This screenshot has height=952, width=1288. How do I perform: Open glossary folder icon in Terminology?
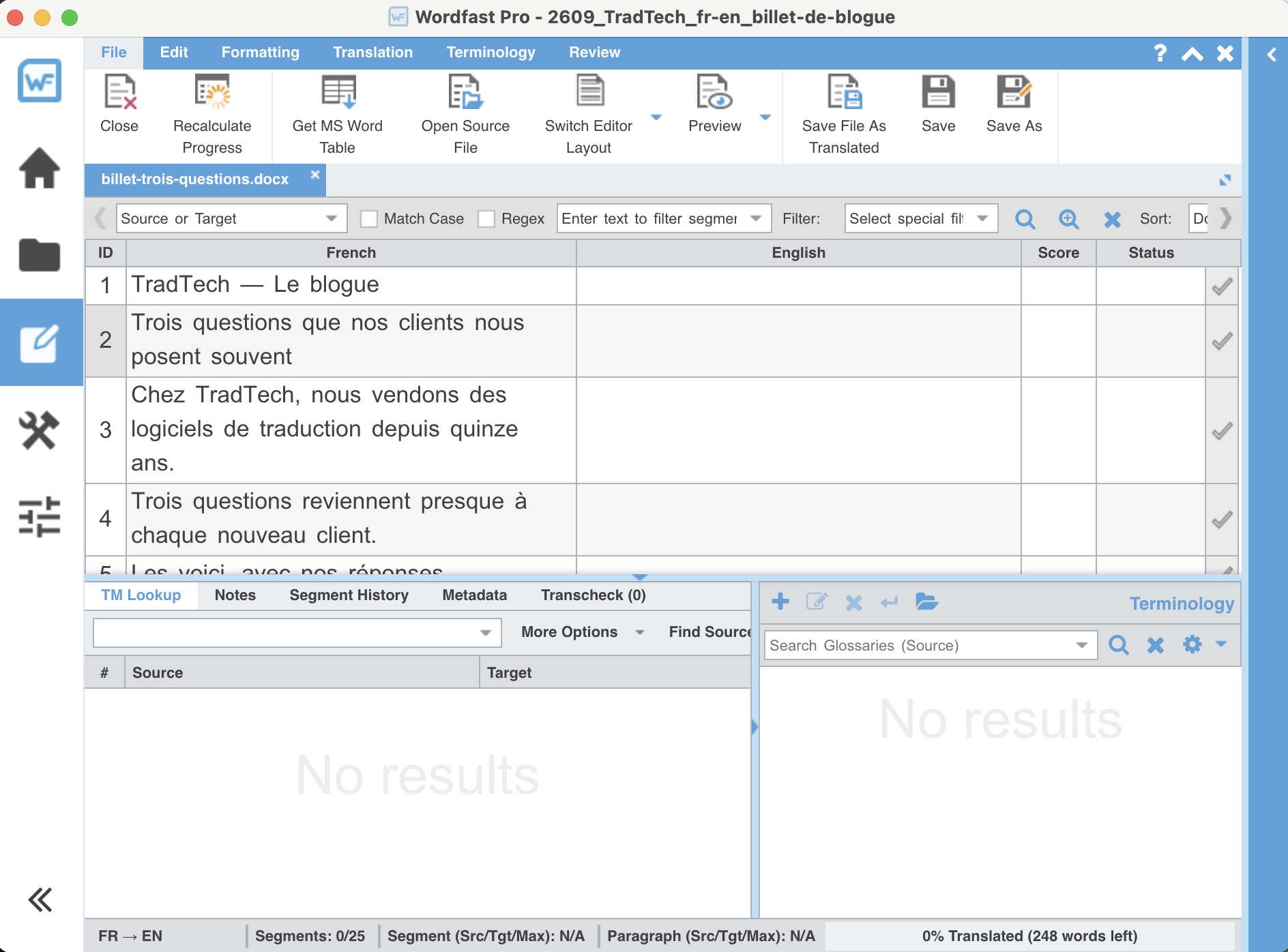pyautogui.click(x=926, y=601)
